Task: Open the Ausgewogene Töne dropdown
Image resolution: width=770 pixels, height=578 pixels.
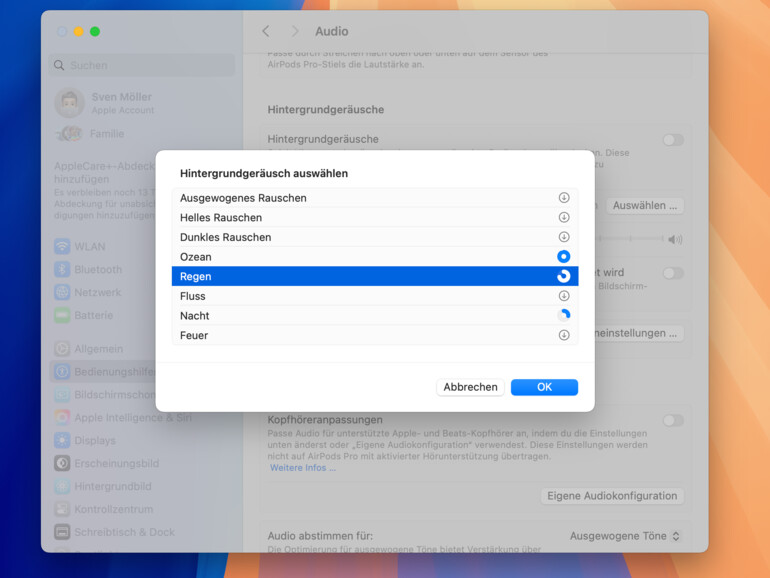Action: tap(625, 536)
